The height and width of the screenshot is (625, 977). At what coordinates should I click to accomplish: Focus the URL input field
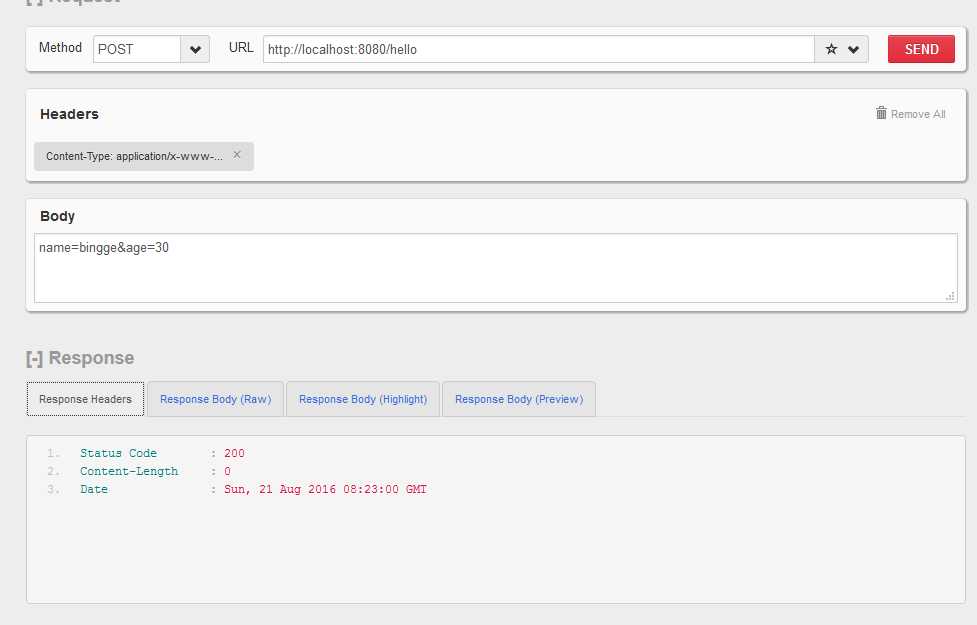tap(538, 49)
